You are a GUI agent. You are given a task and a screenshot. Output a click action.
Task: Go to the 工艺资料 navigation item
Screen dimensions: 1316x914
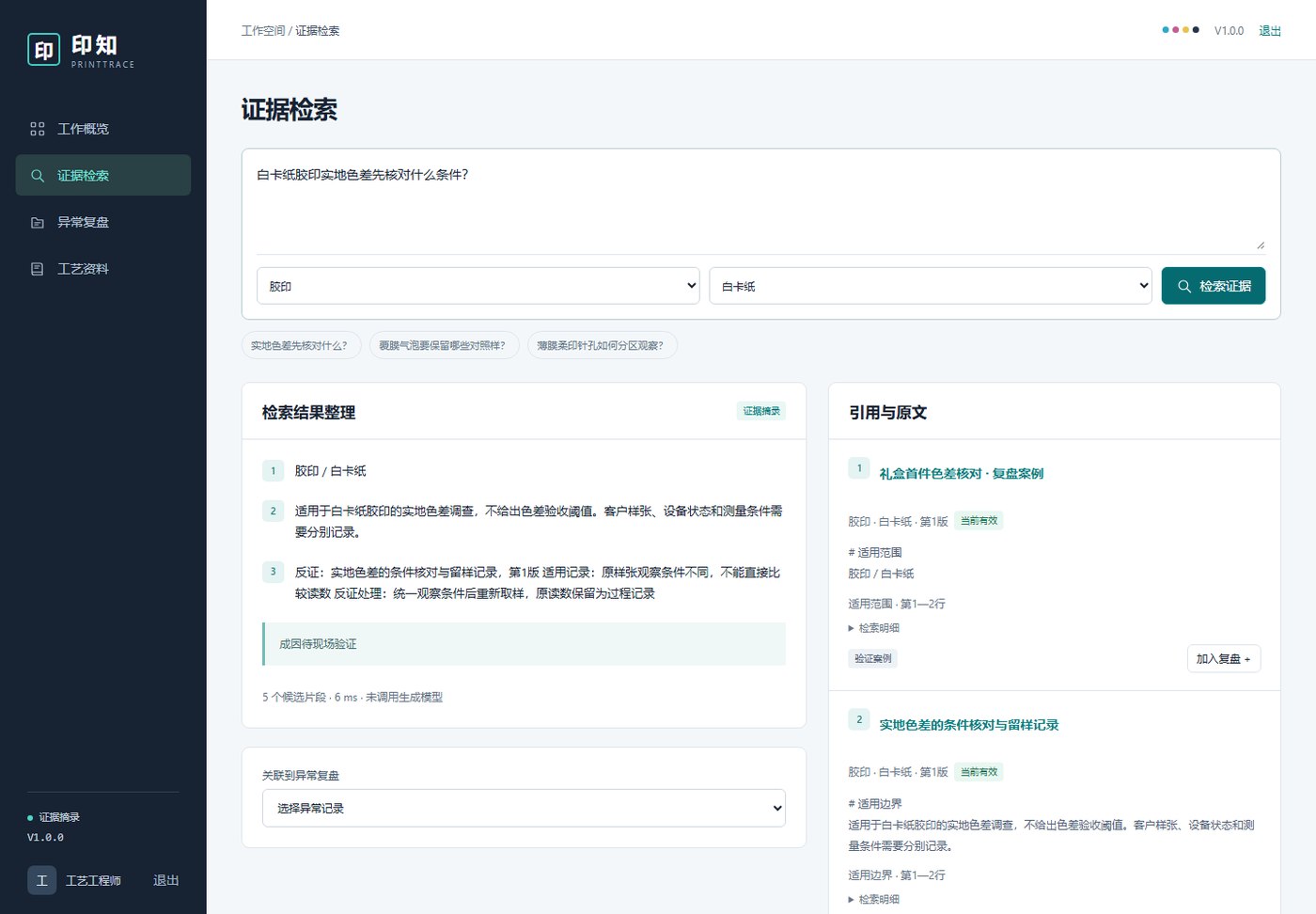coord(103,269)
